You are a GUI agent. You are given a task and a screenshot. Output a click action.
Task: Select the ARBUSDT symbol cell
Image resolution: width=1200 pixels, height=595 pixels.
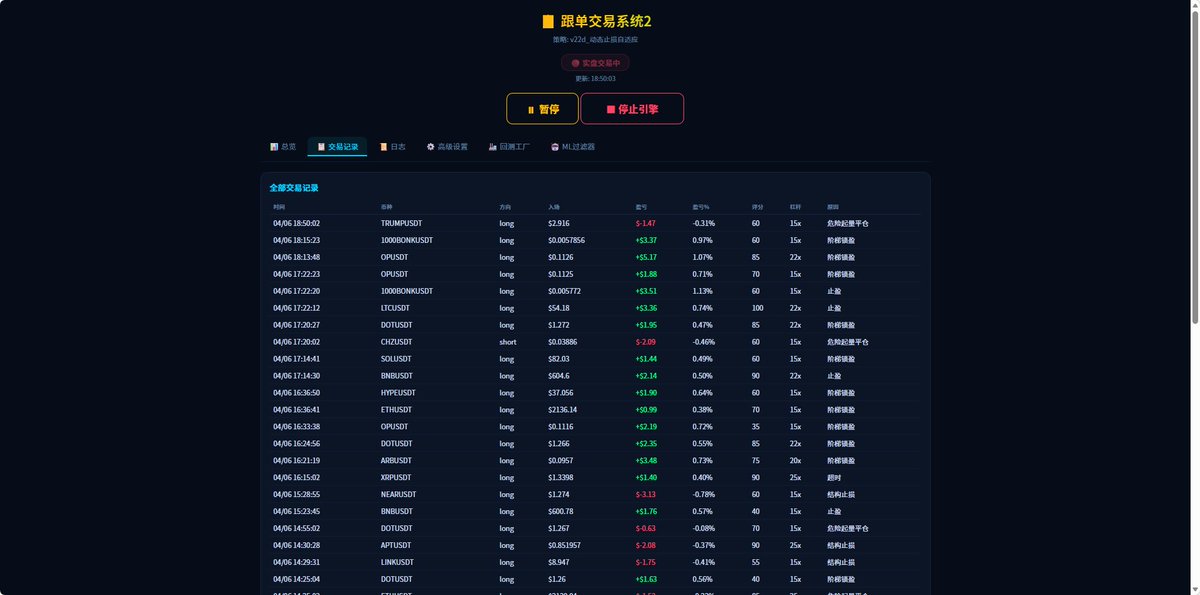pos(398,461)
